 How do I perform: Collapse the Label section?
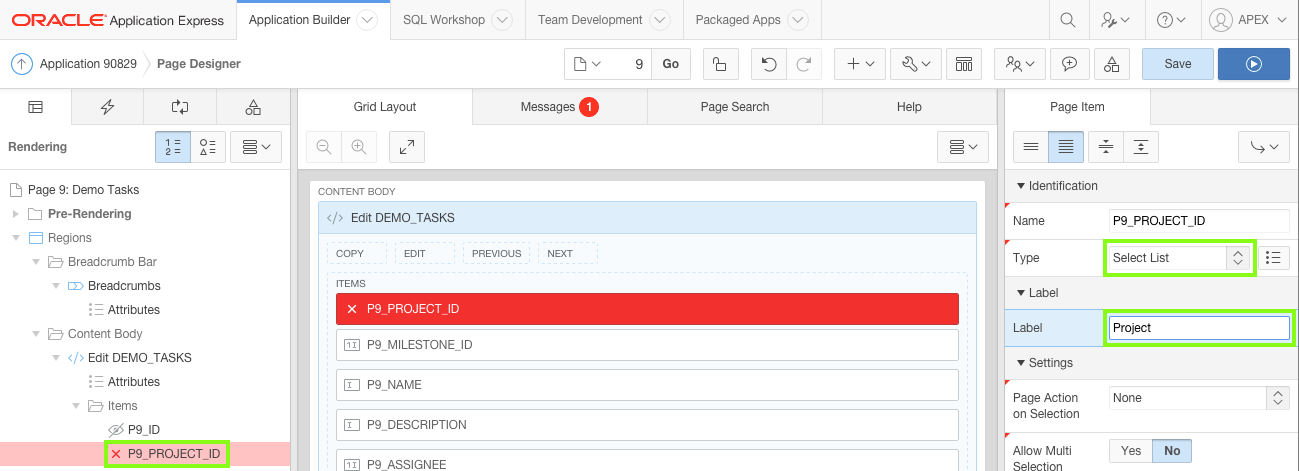(1021, 293)
